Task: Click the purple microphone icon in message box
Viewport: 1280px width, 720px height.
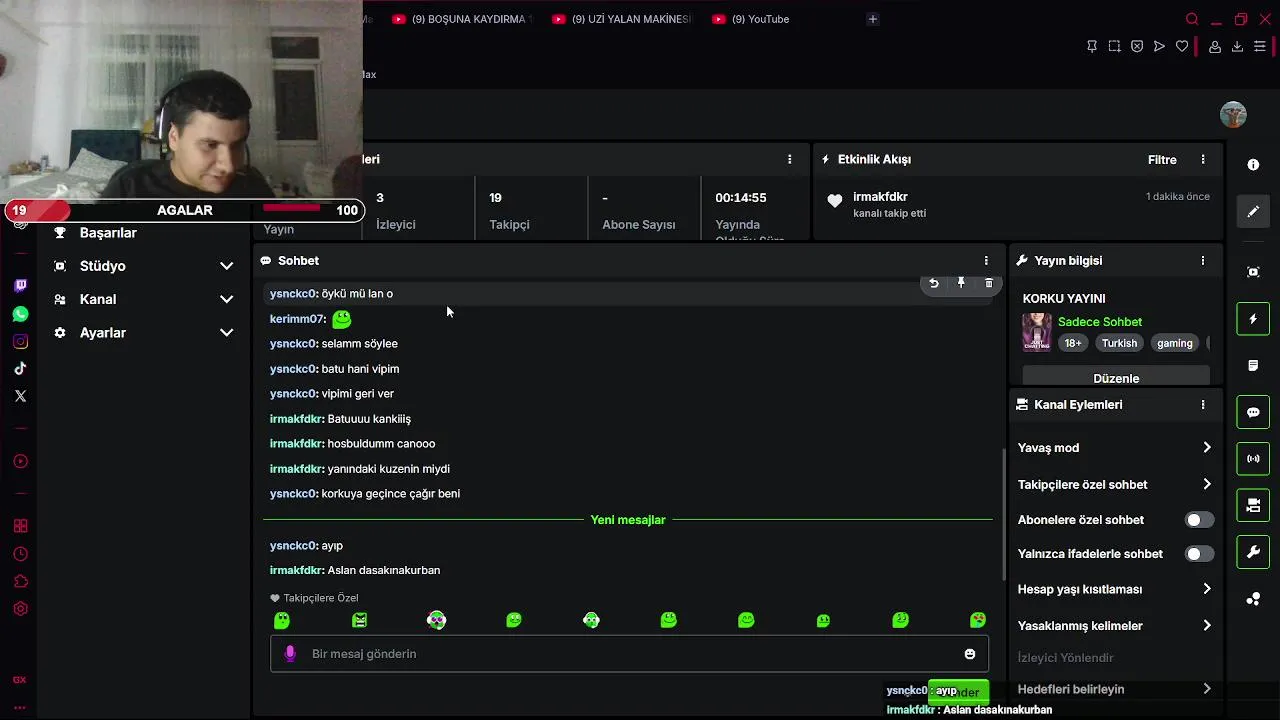Action: pos(290,654)
